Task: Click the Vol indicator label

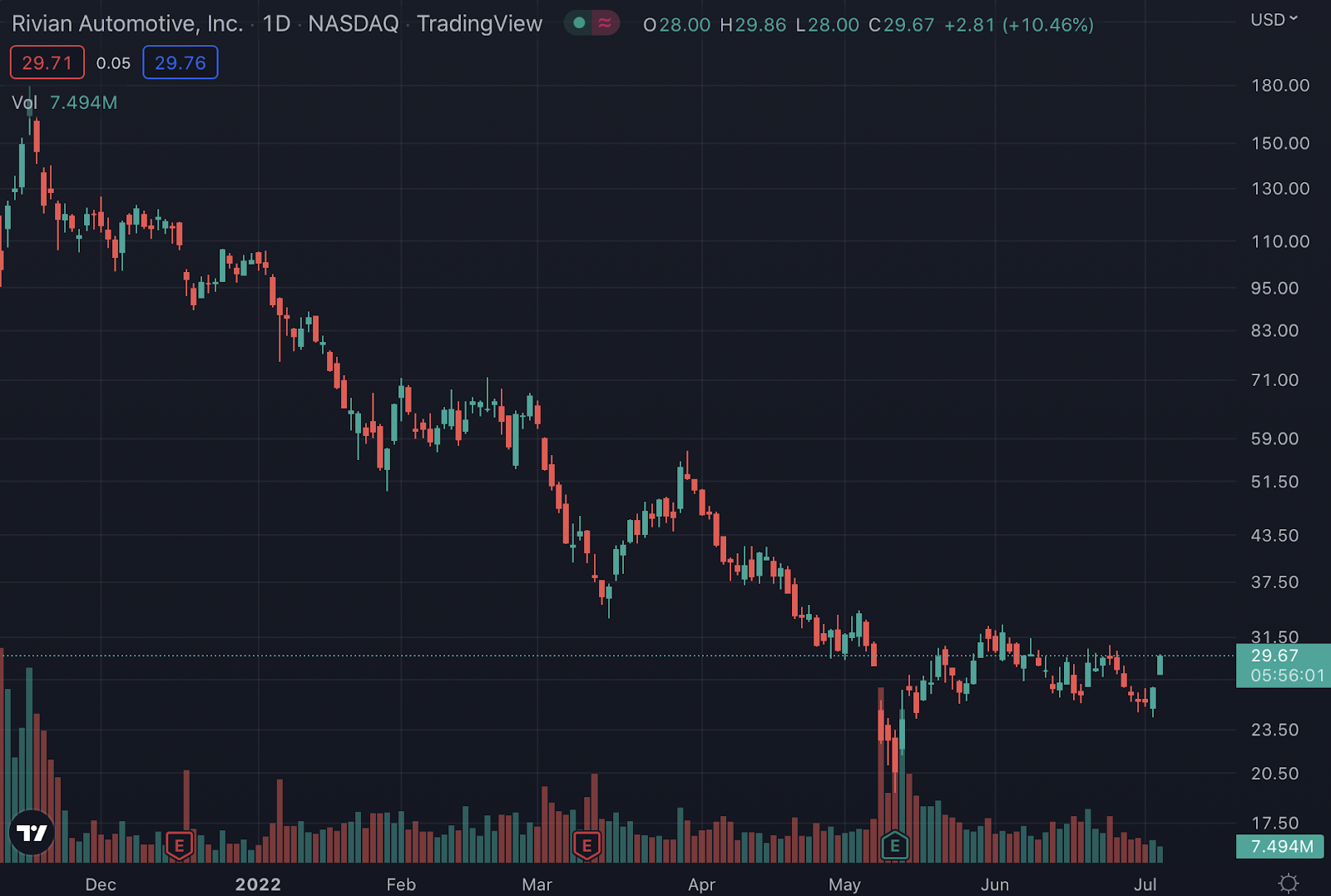Action: pos(25,102)
